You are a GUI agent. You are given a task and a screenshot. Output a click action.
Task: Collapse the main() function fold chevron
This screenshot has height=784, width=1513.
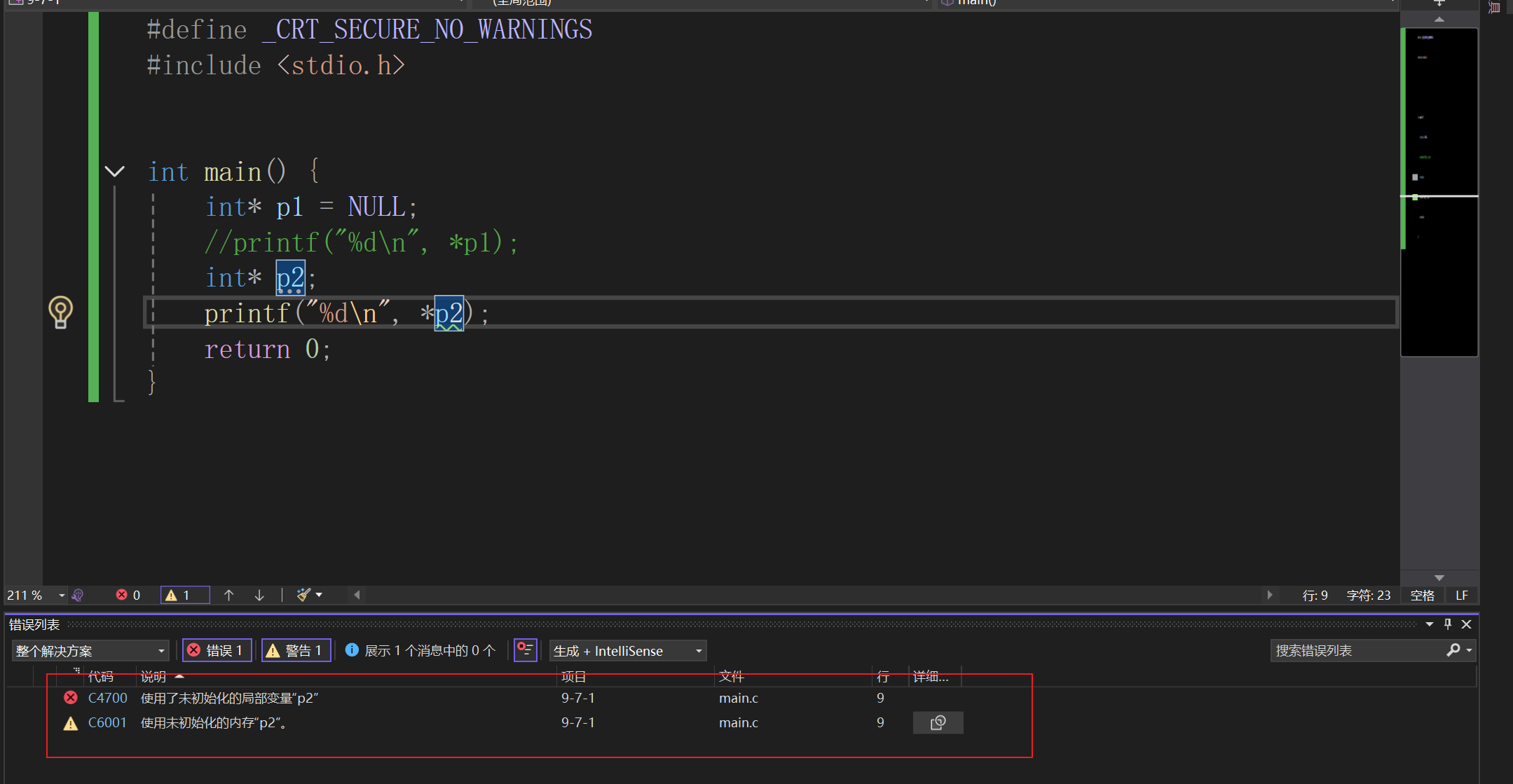114,172
